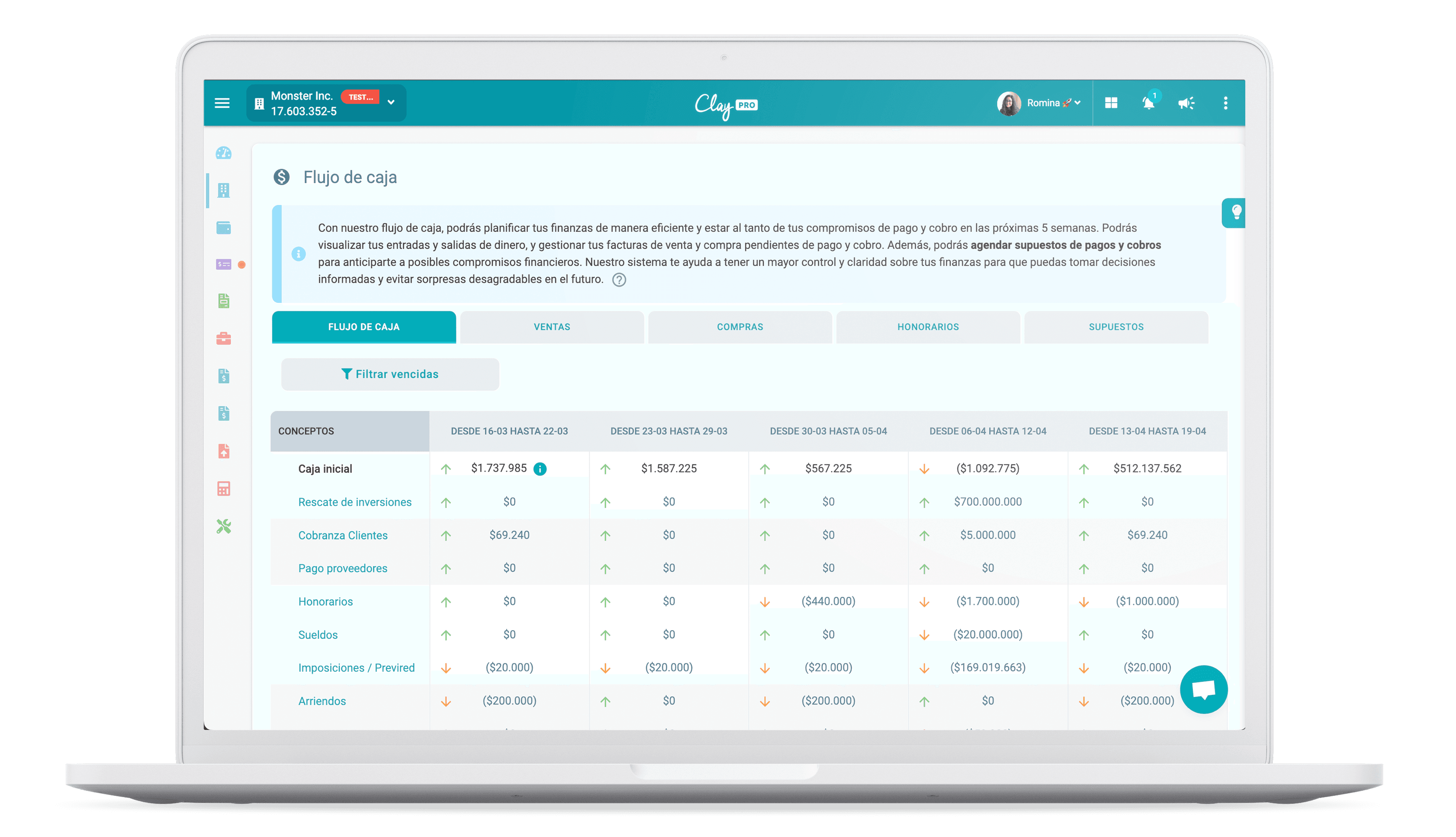This screenshot has width=1456, height=837.
Task: Open the tools wrench sidebar icon
Action: coord(224,527)
